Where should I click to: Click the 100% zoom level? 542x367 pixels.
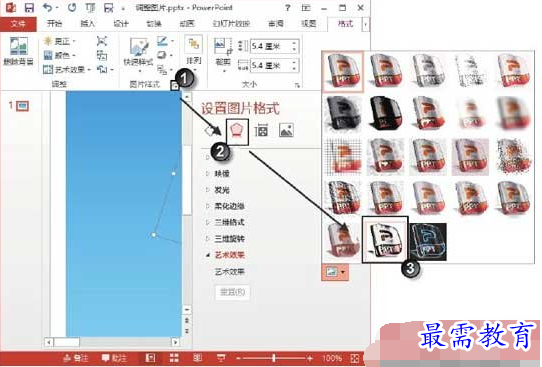(332, 358)
